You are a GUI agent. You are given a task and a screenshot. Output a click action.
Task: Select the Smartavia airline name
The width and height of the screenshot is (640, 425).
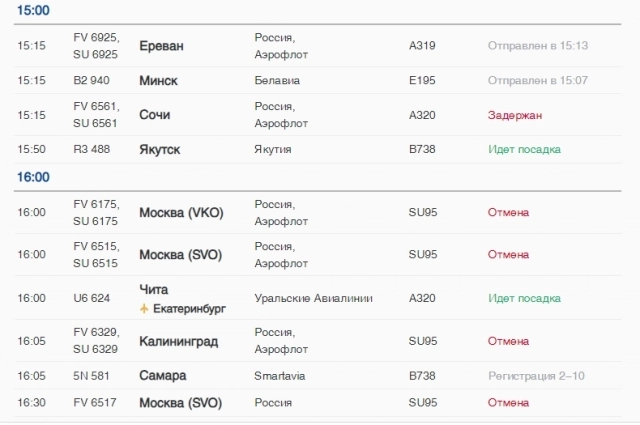280,376
